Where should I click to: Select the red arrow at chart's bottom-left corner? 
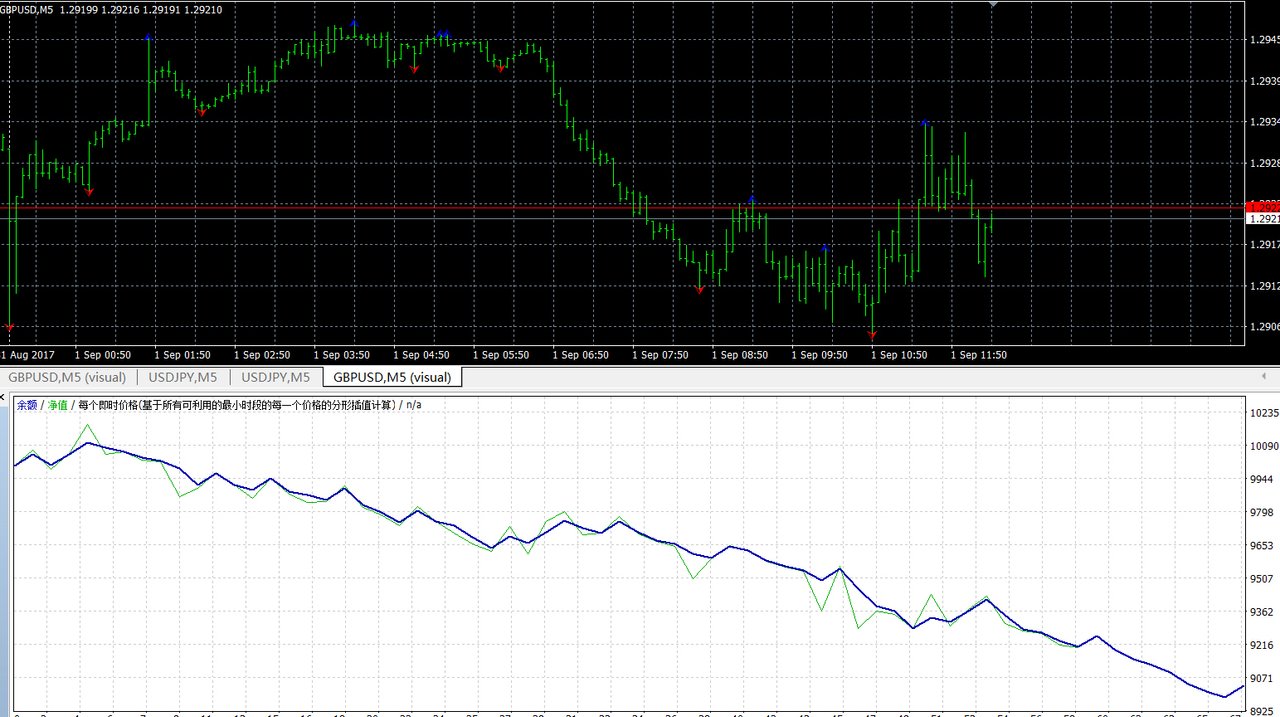(x=10, y=327)
